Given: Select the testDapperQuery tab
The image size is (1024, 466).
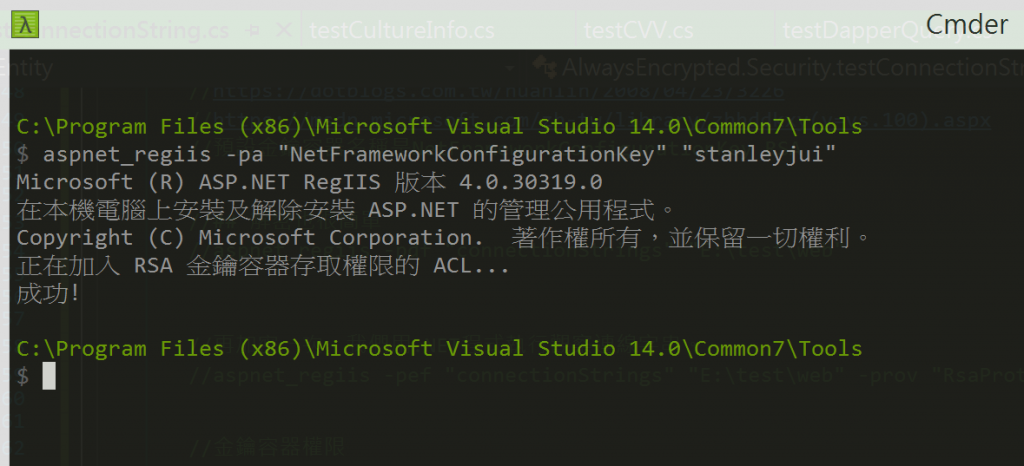Looking at the screenshot, I should click(x=887, y=30).
